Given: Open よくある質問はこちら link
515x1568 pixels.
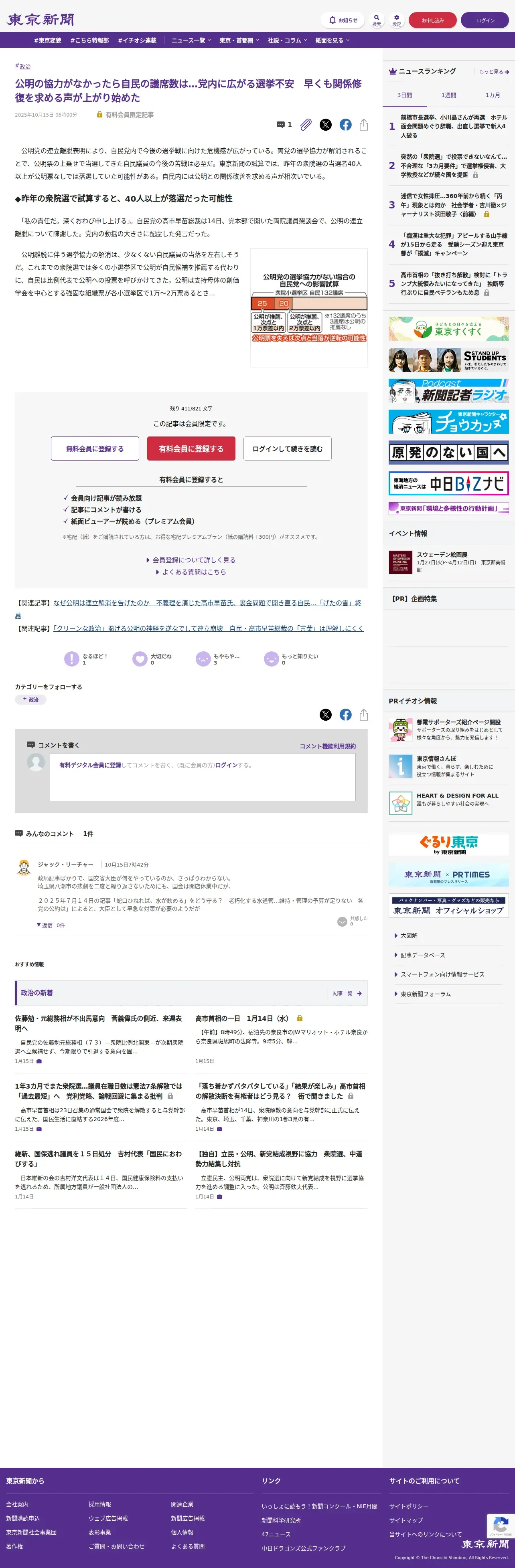Looking at the screenshot, I should pos(191,572).
